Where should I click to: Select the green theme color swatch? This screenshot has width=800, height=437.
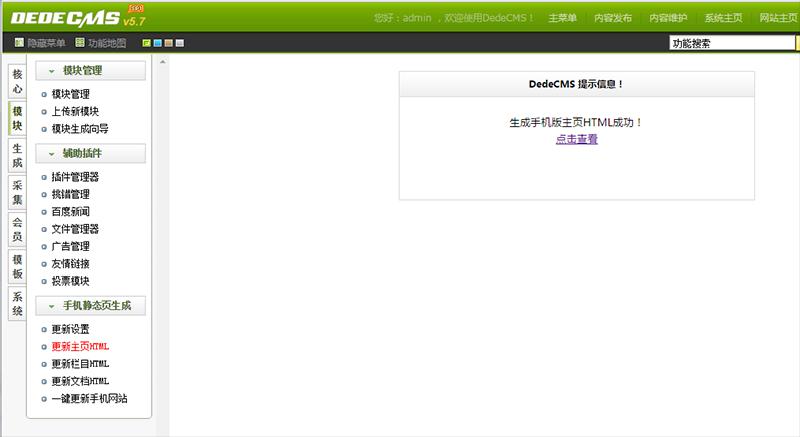147,43
